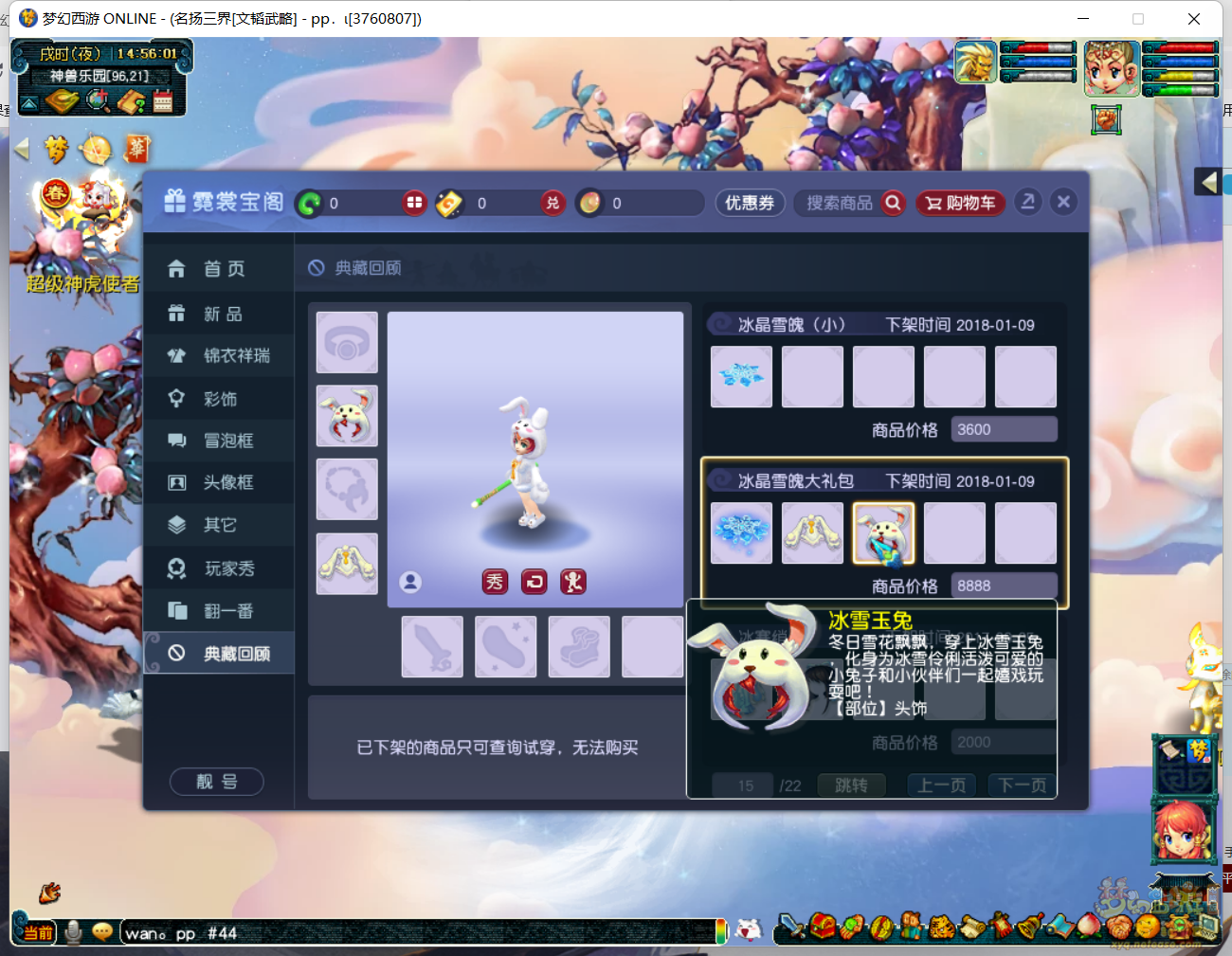Open the 冒泡框 category

[218, 441]
